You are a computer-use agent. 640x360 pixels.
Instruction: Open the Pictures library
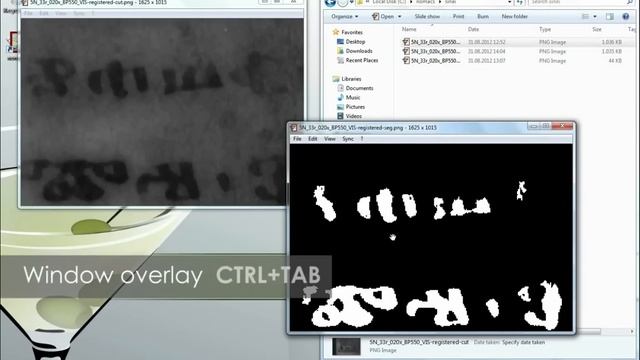pos(355,107)
